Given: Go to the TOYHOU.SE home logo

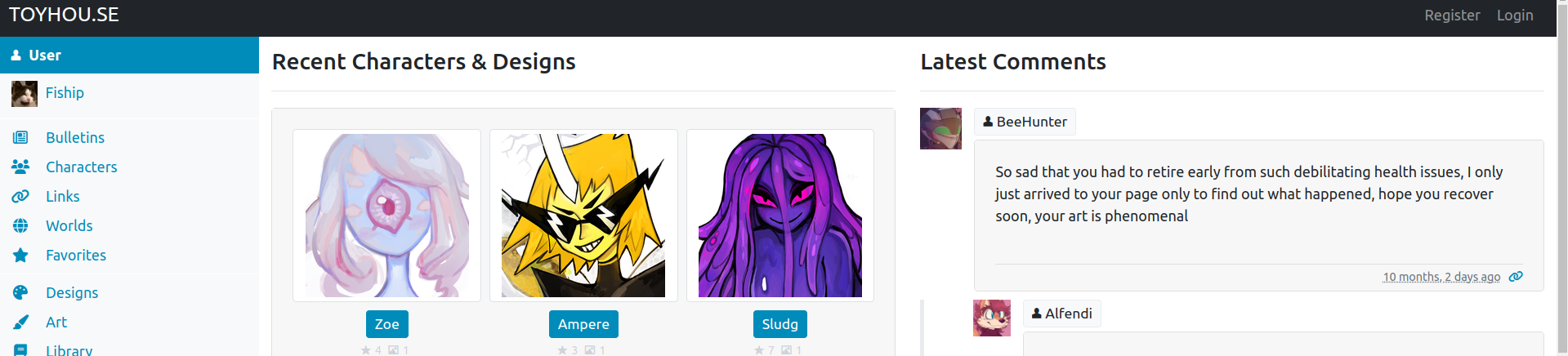Looking at the screenshot, I should pyautogui.click(x=64, y=15).
